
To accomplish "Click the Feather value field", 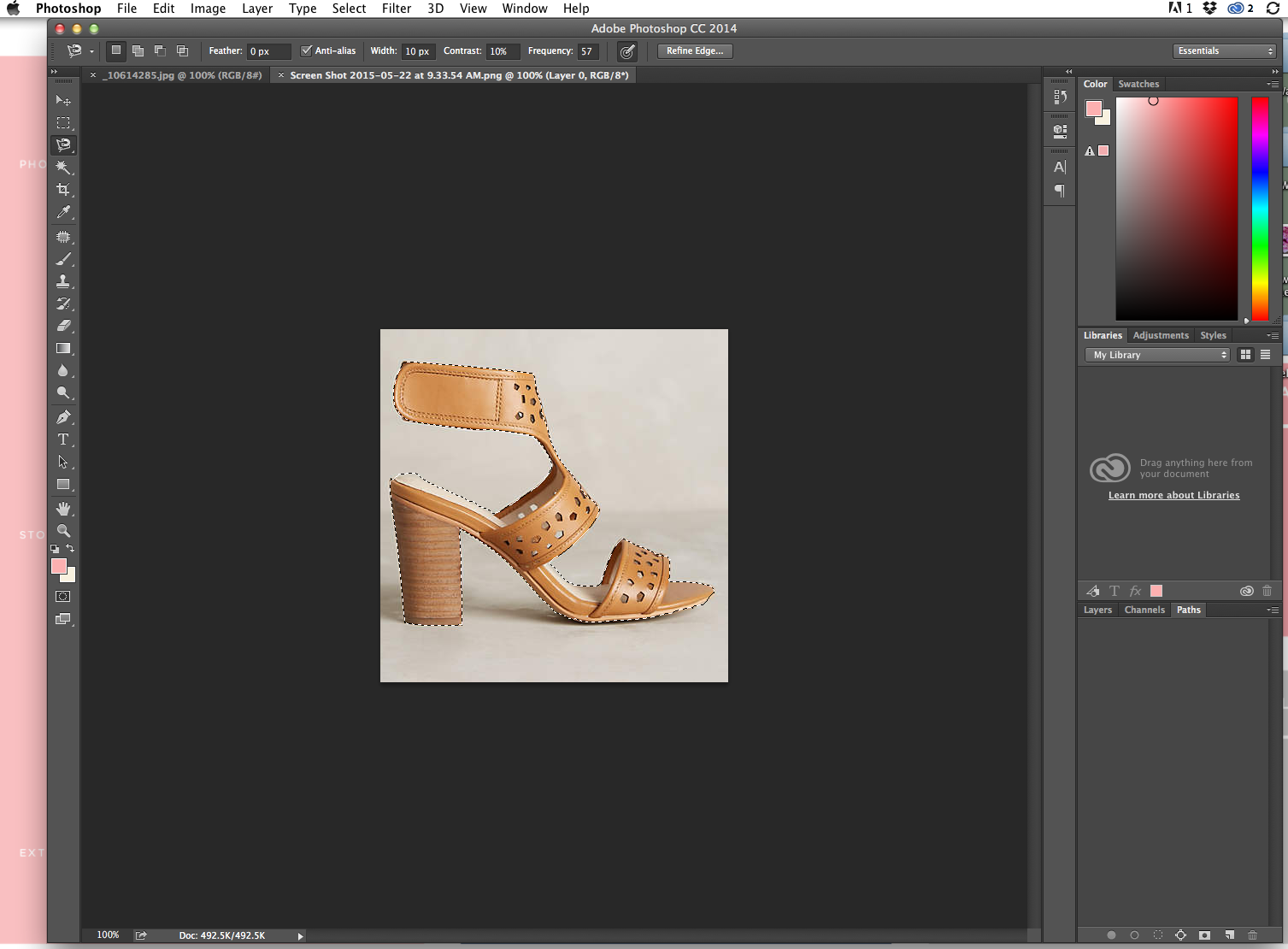I will (x=268, y=51).
